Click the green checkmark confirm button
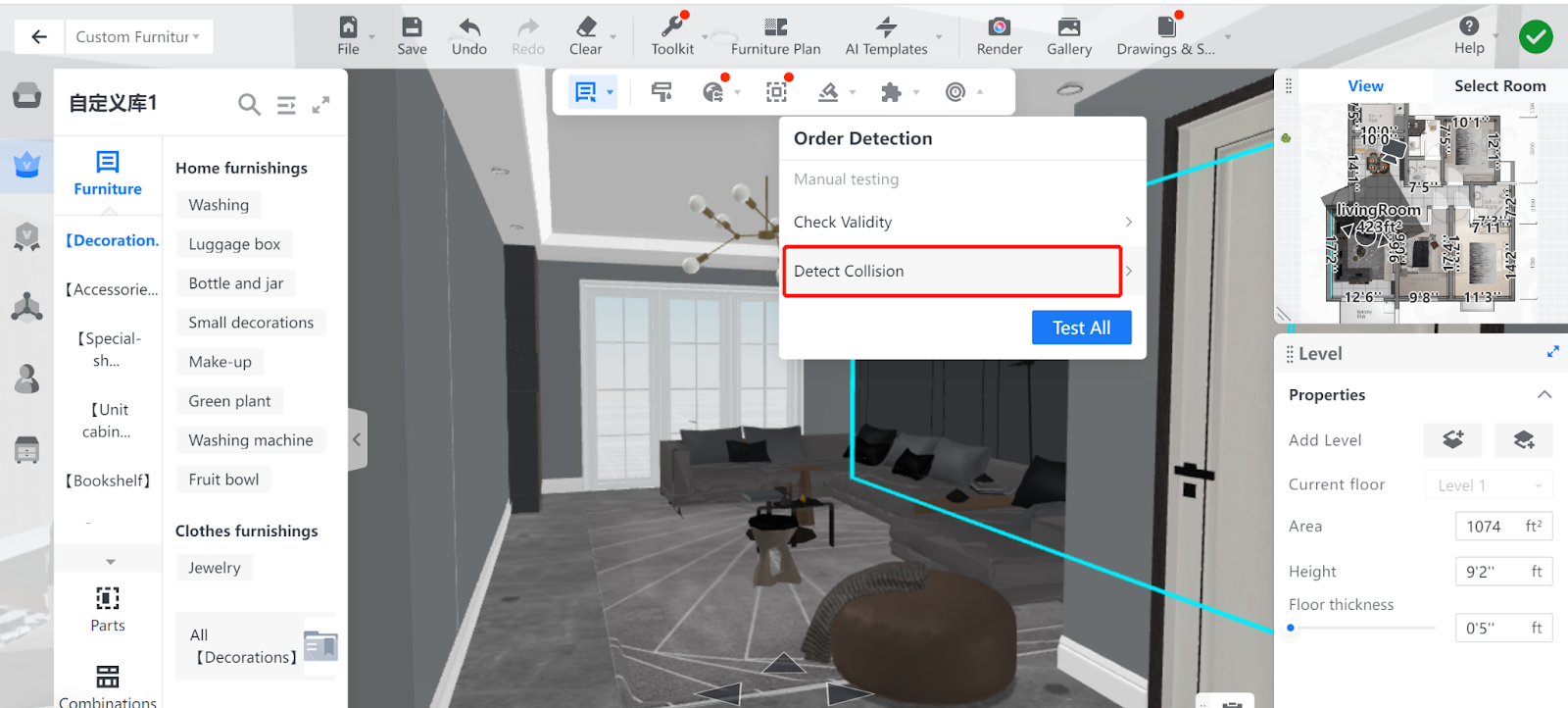The image size is (1568, 708). point(1536,37)
